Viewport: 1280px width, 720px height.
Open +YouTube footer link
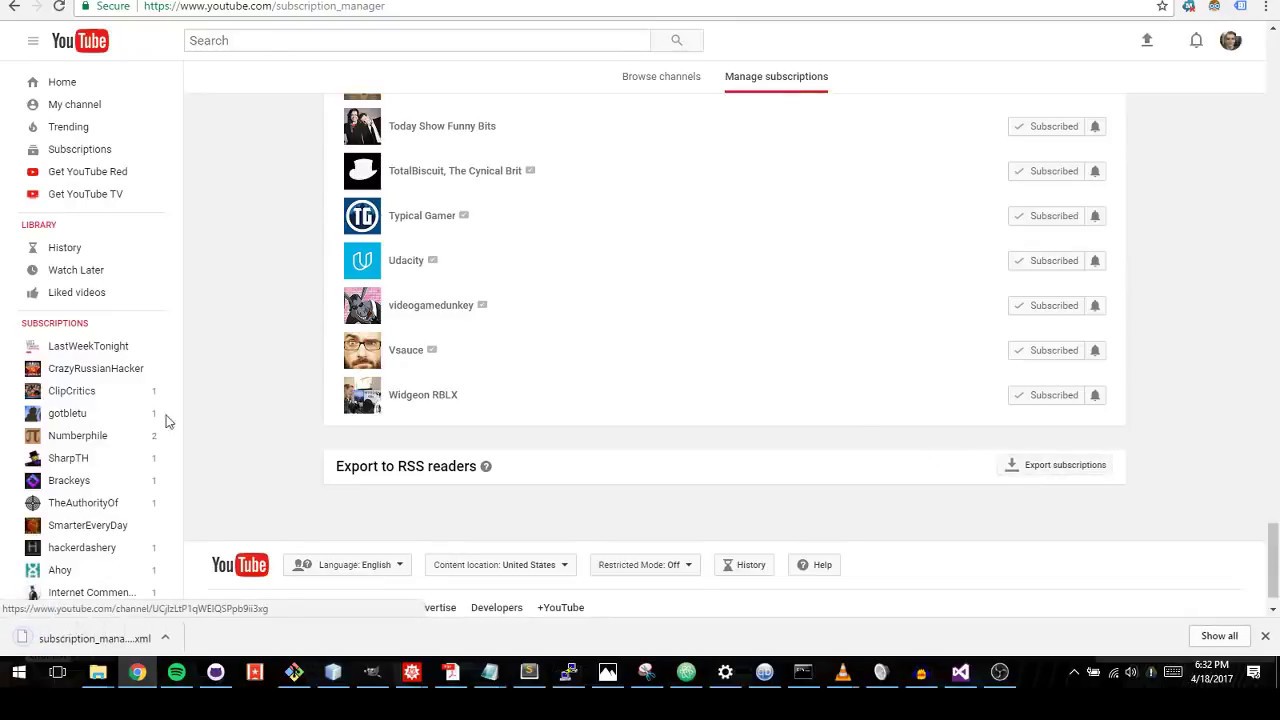pos(561,608)
